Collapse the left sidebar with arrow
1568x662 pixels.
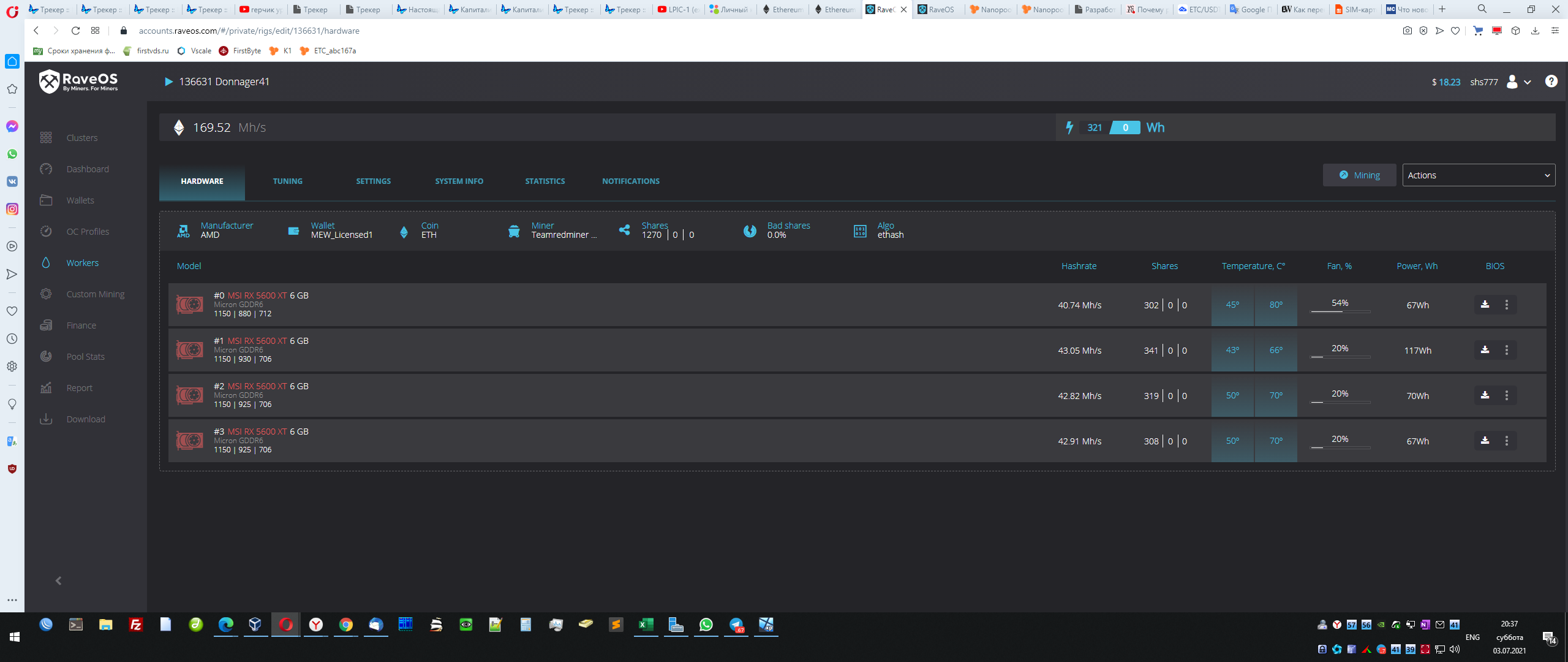[59, 580]
